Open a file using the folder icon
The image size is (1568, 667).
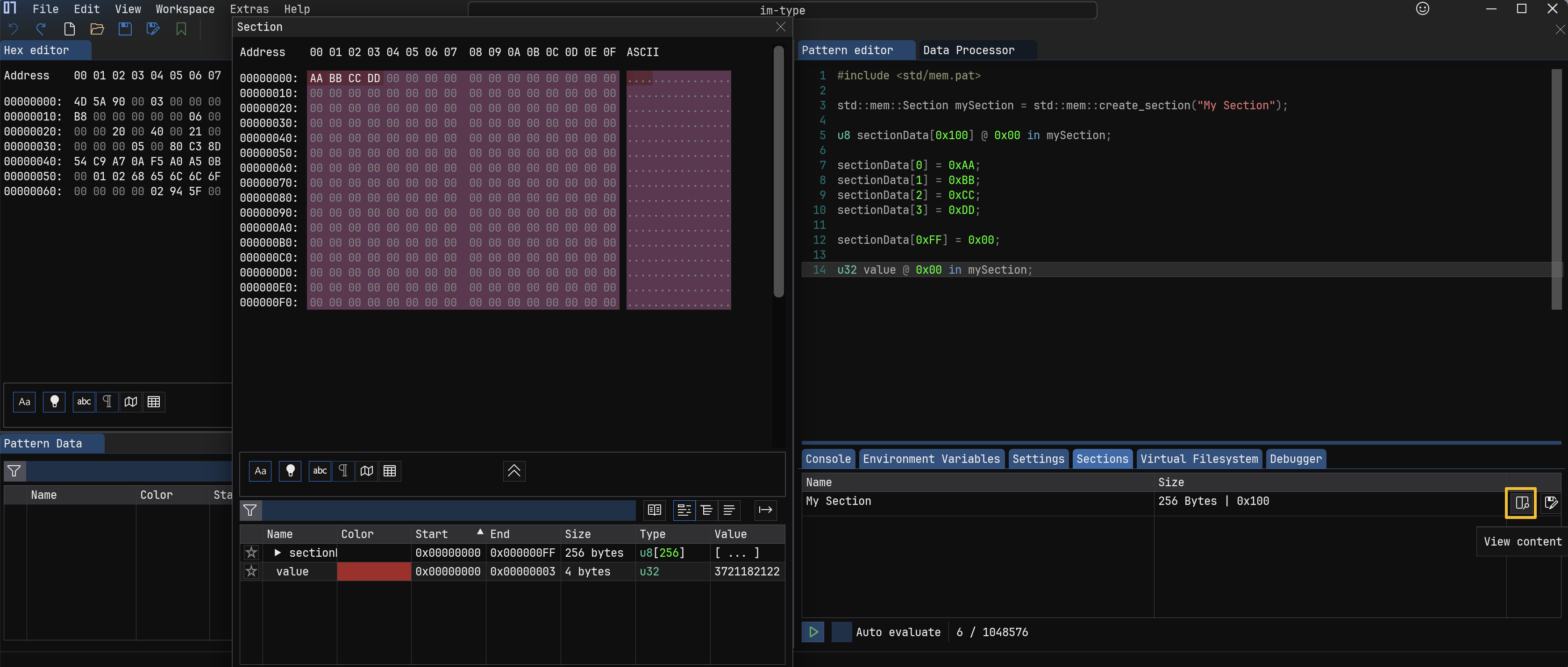[x=97, y=28]
